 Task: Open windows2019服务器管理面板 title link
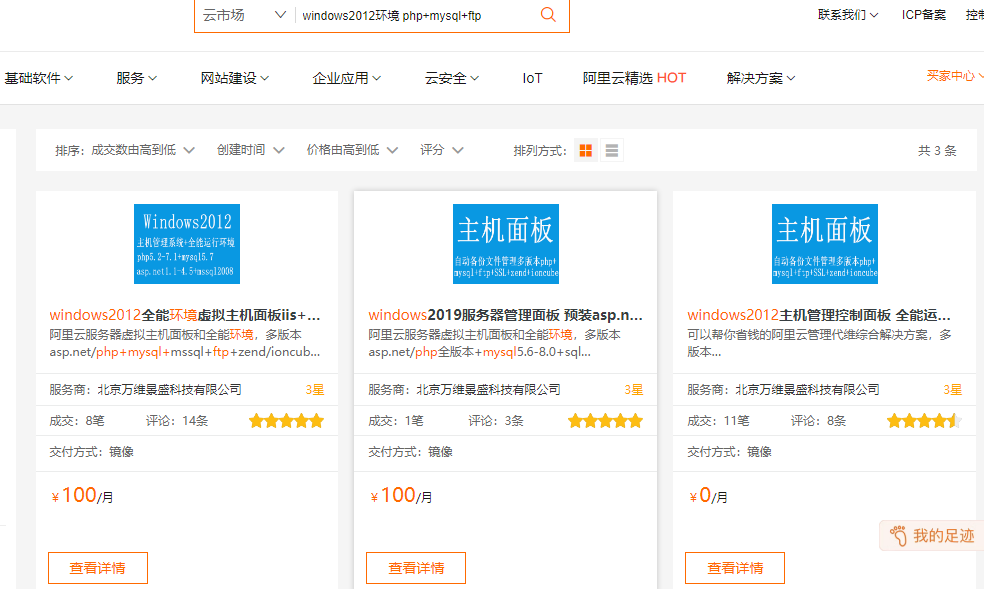505,315
